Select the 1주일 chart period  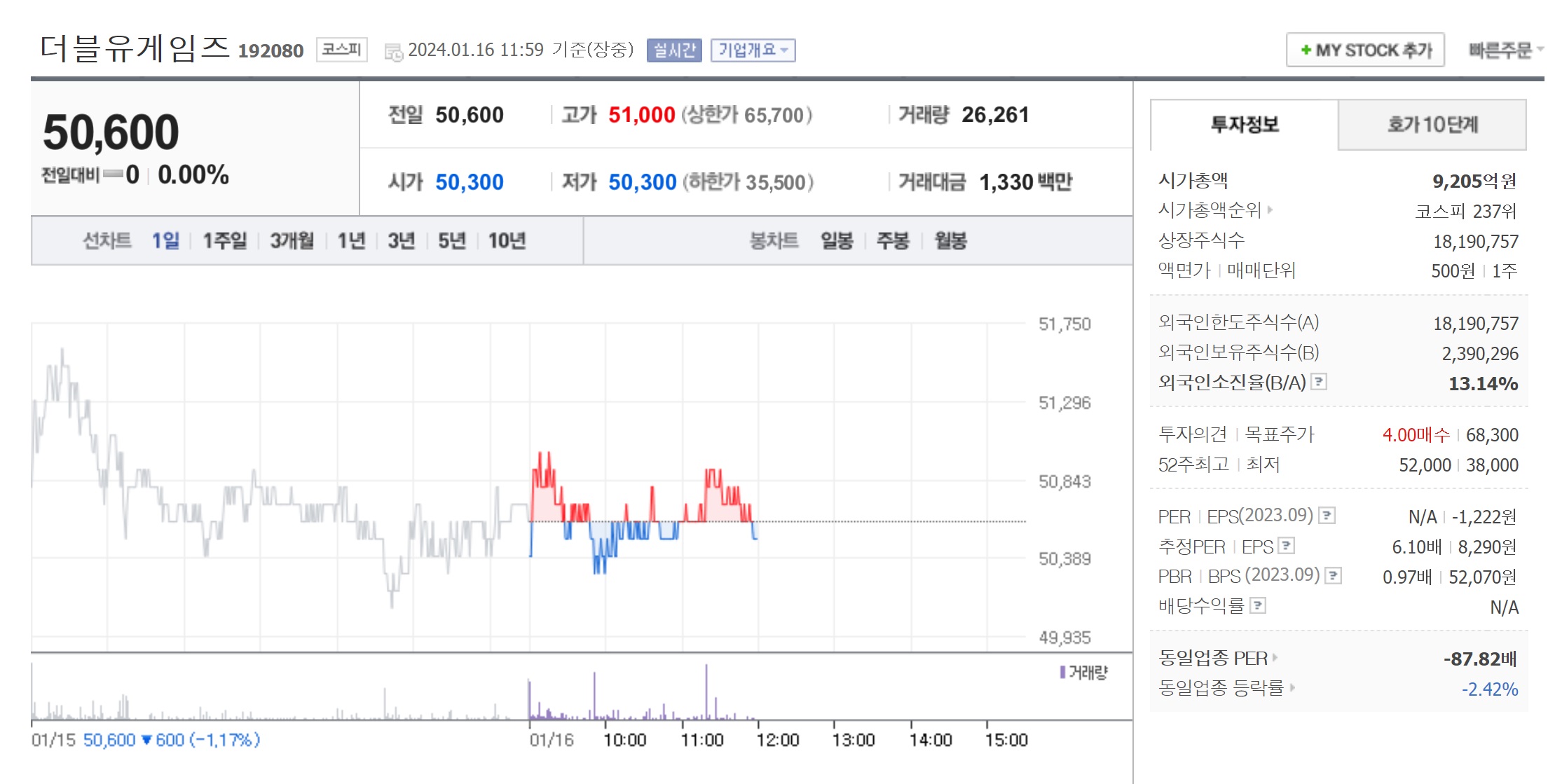(x=224, y=240)
